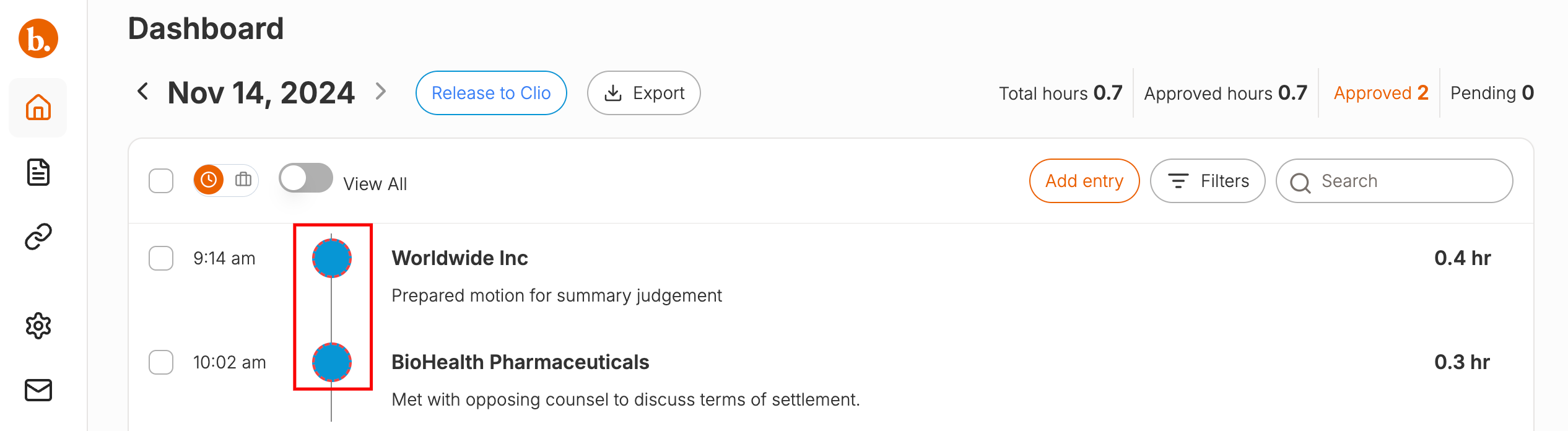
Task: Open the Filters options
Action: click(x=1208, y=181)
